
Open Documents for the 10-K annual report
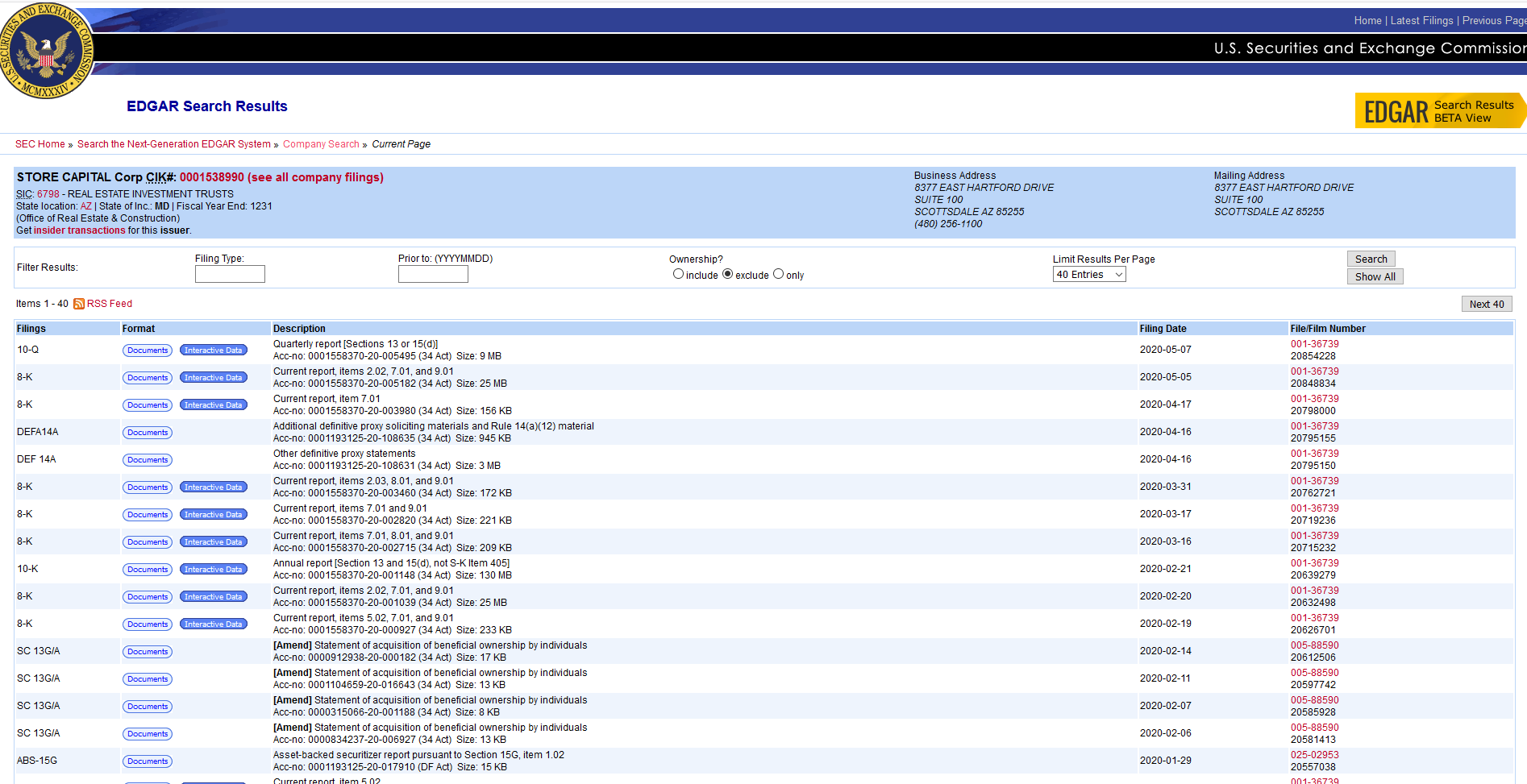point(148,570)
